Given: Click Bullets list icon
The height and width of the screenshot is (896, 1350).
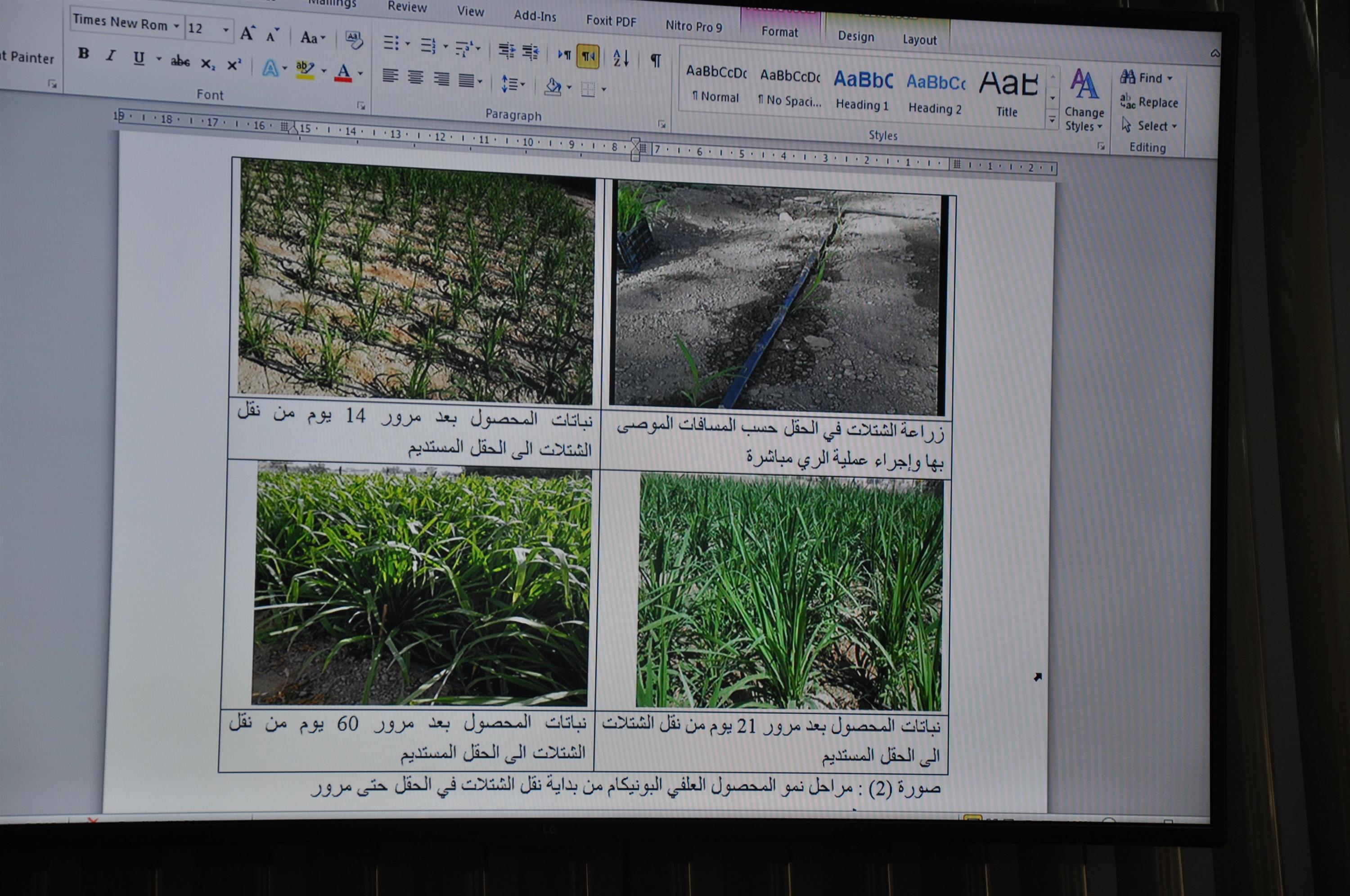Looking at the screenshot, I should (x=391, y=43).
